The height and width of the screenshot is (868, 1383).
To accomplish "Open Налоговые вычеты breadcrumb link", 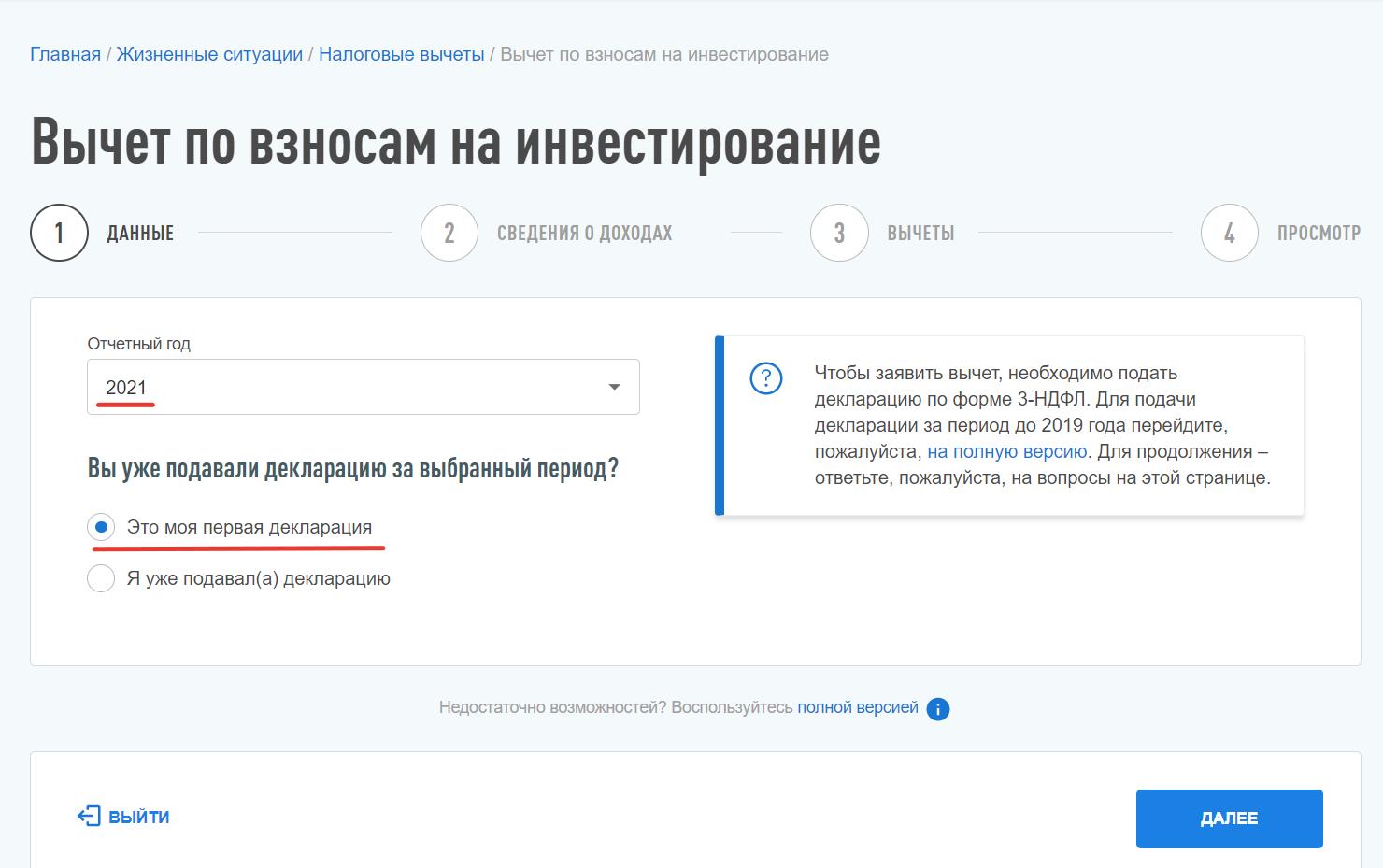I will pos(401,54).
